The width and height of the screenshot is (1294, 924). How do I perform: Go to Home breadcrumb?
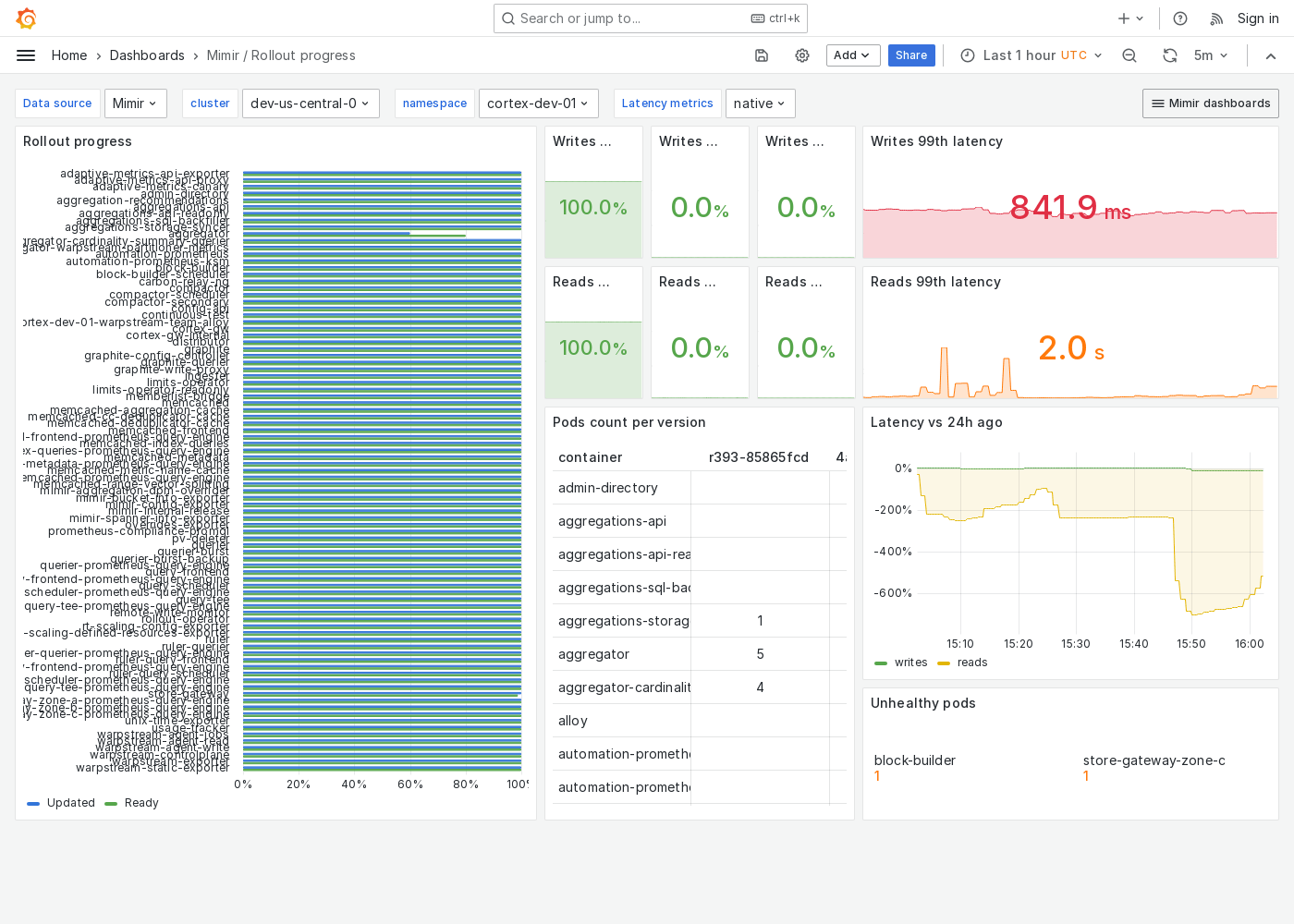[69, 55]
